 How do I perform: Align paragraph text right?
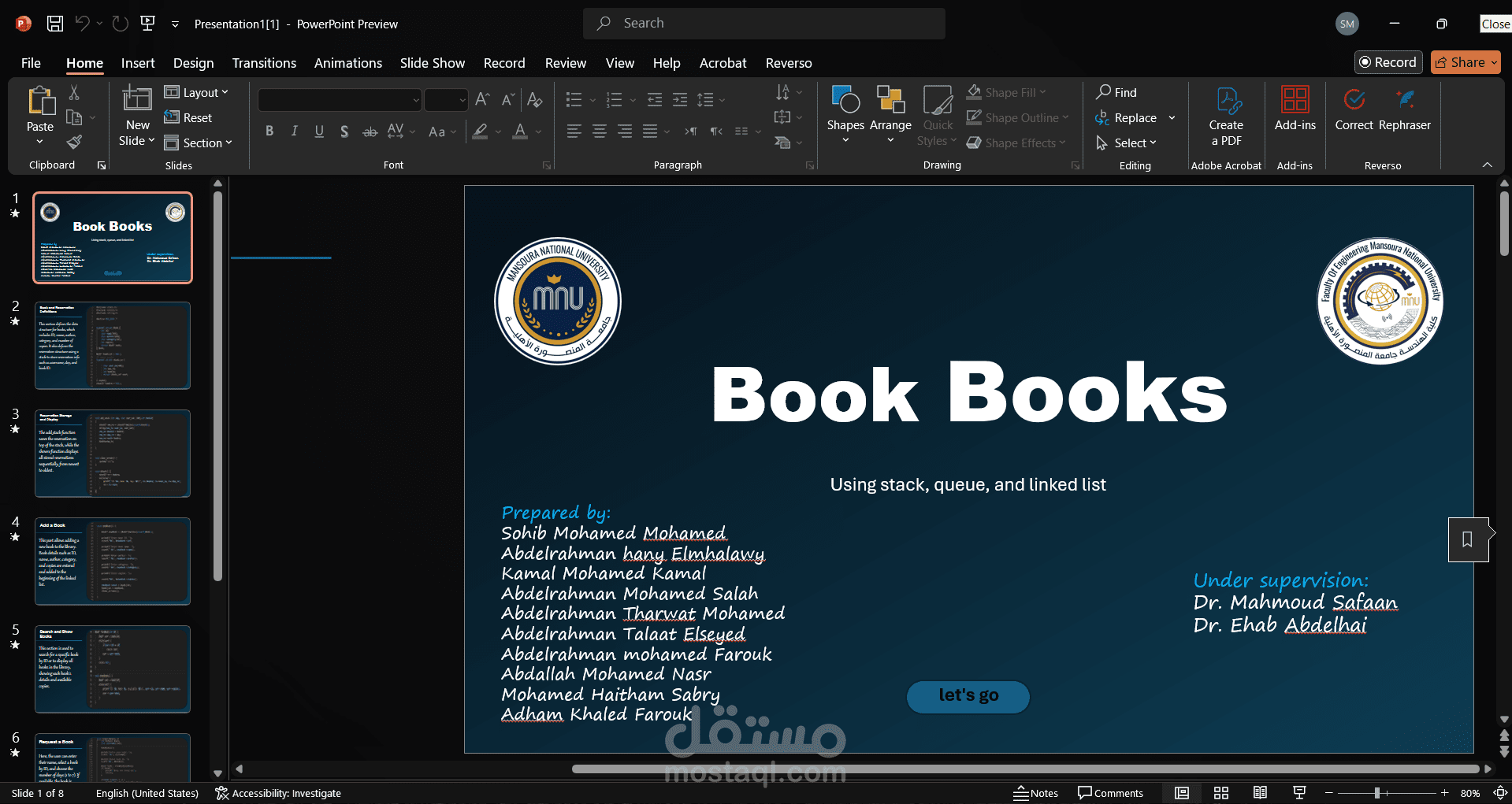(625, 132)
